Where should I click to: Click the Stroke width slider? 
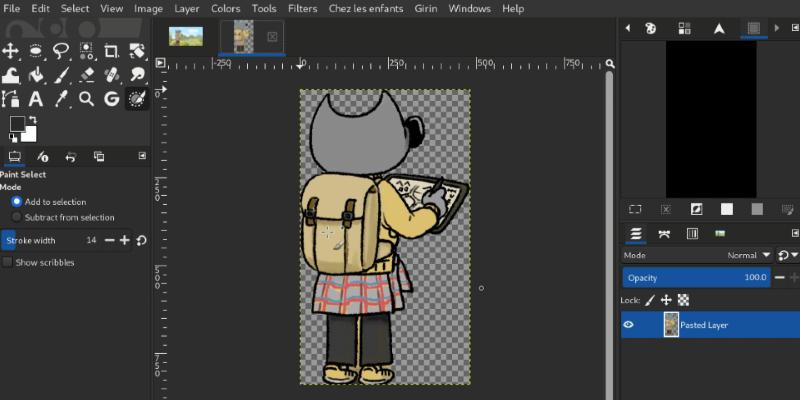click(51, 240)
